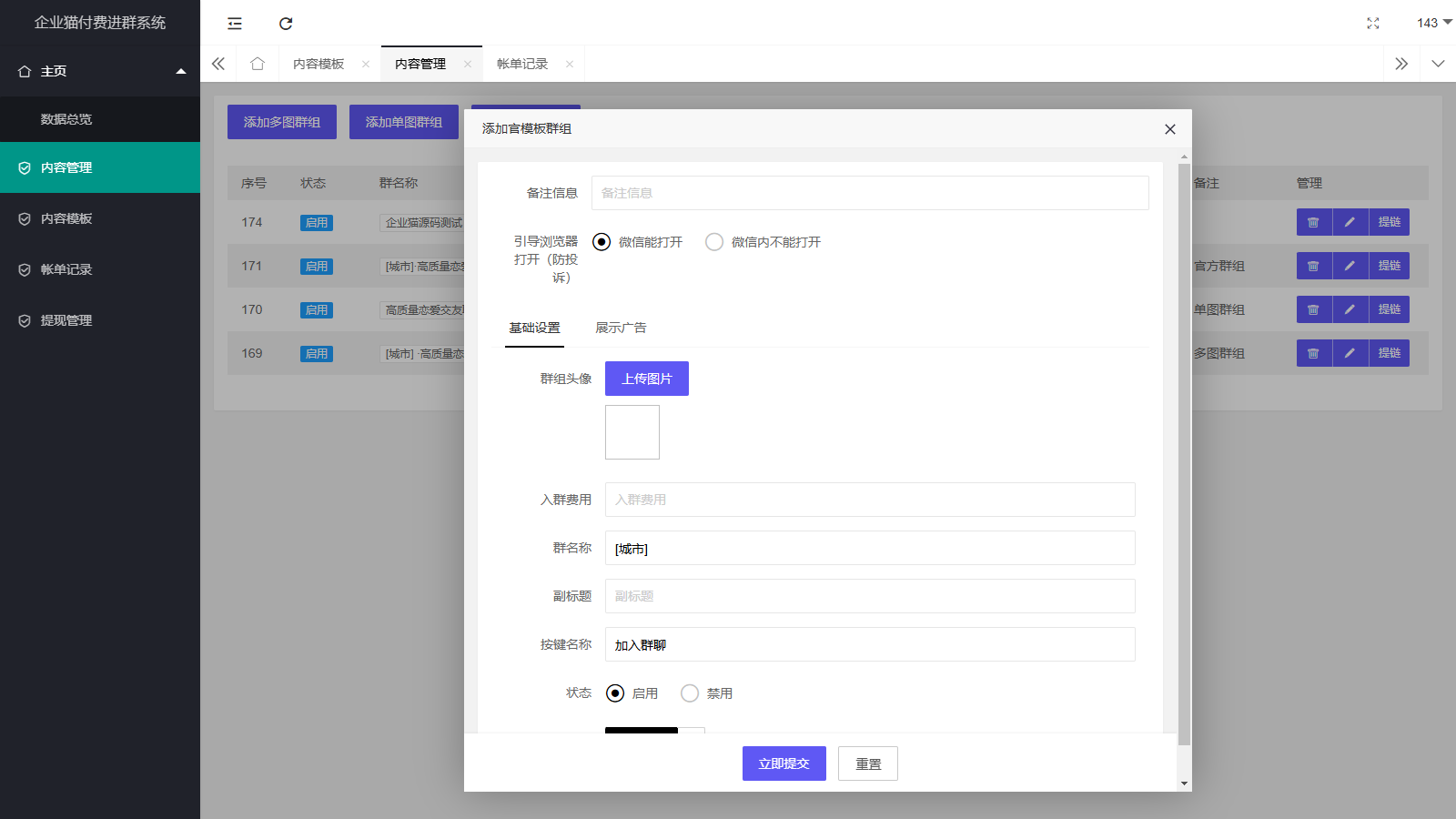Click the 上传图片 upload button
Viewport: 1456px width, 819px height.
pyautogui.click(x=646, y=378)
